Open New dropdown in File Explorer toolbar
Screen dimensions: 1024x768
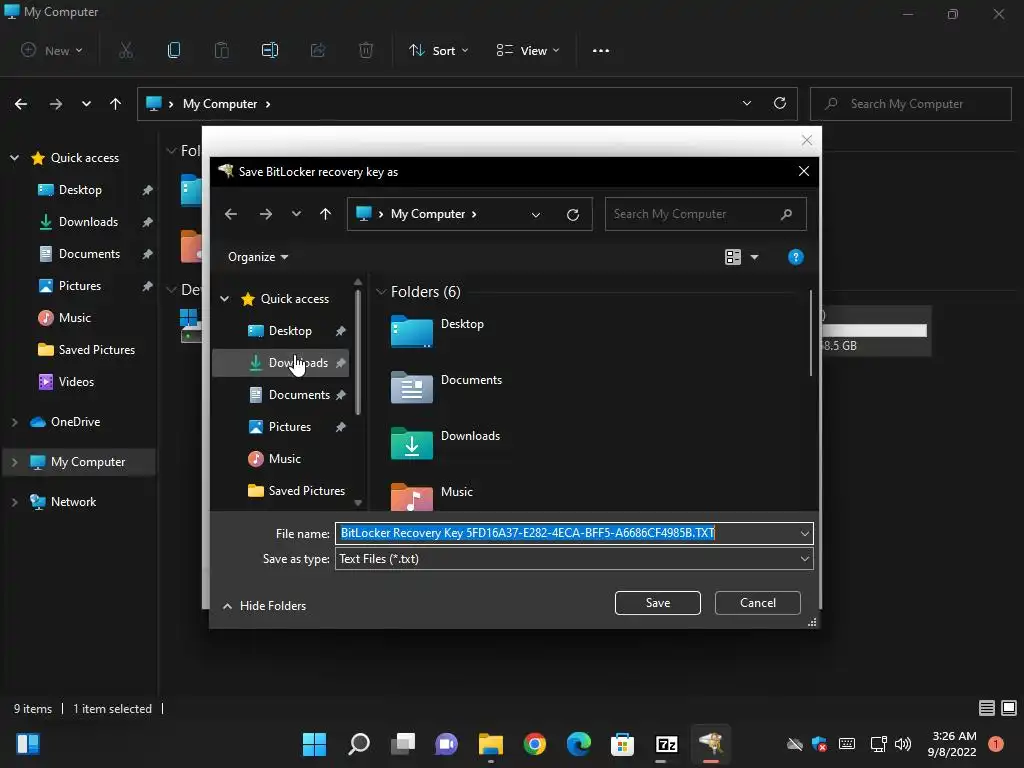click(x=52, y=50)
